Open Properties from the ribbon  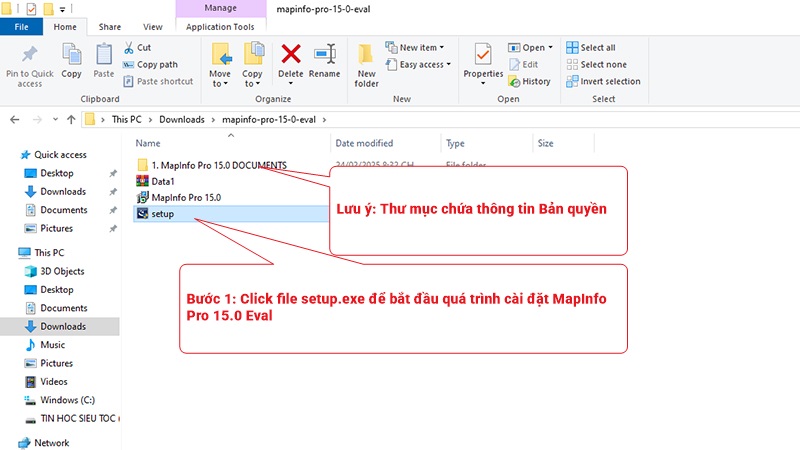pyautogui.click(x=483, y=54)
